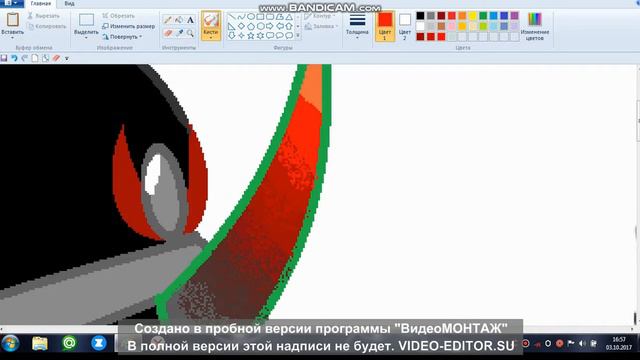
Task: Choose the Line shape
Action: tap(231, 17)
